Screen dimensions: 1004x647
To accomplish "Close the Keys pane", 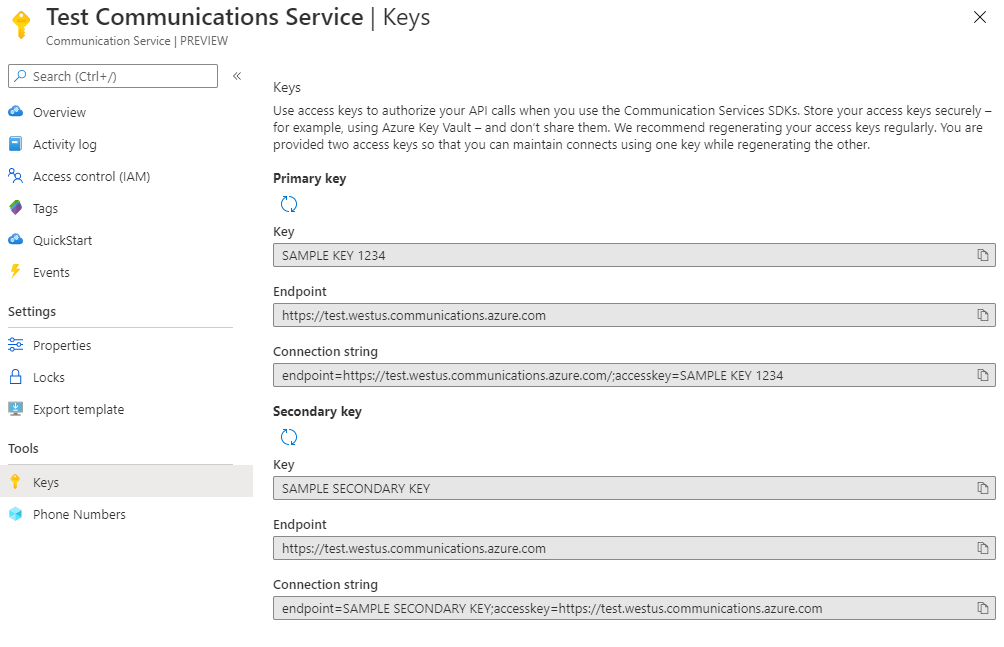I will pyautogui.click(x=978, y=17).
